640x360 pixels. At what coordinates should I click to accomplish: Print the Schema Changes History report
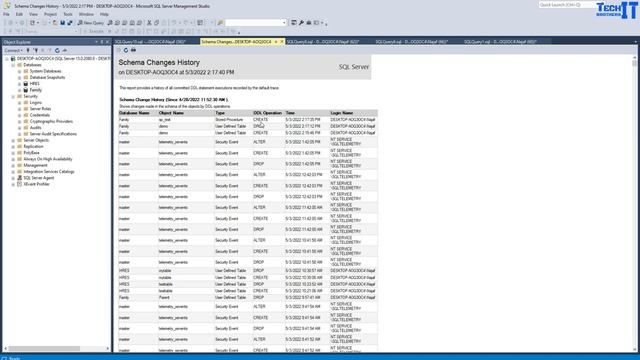tap(133, 50)
